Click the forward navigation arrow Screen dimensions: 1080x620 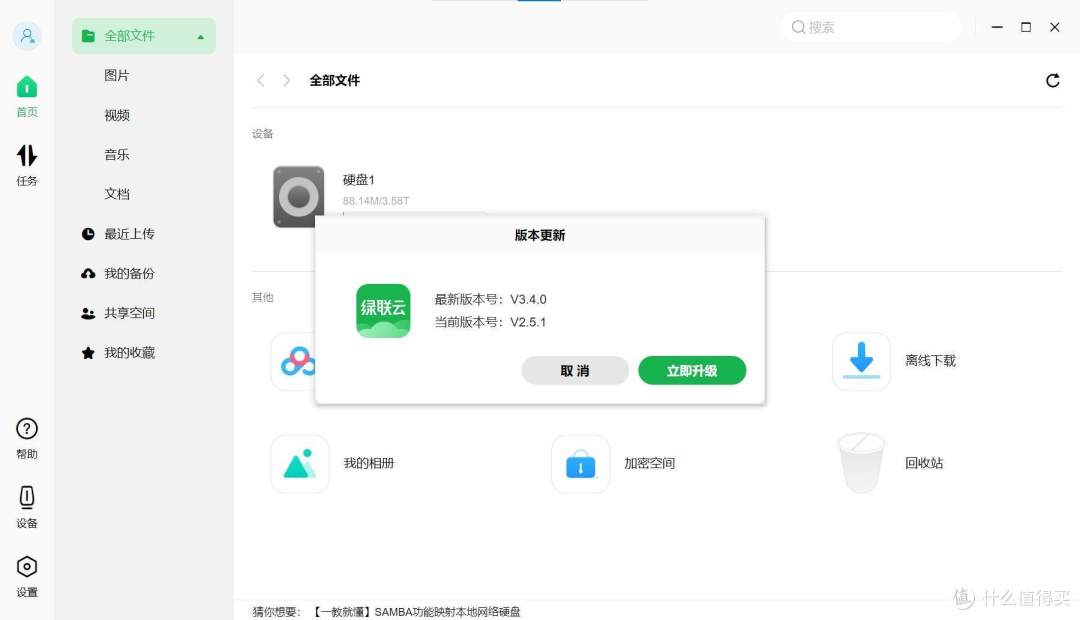(x=287, y=80)
